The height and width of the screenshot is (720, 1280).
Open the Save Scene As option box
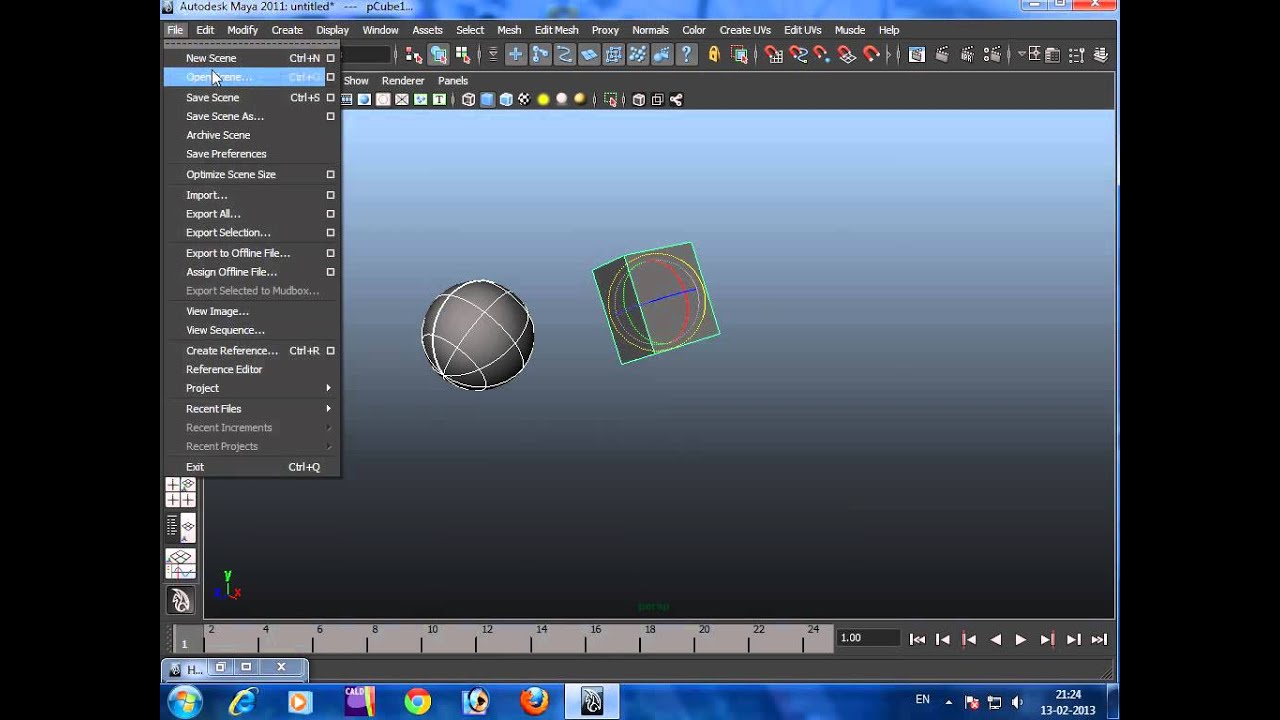tap(330, 116)
